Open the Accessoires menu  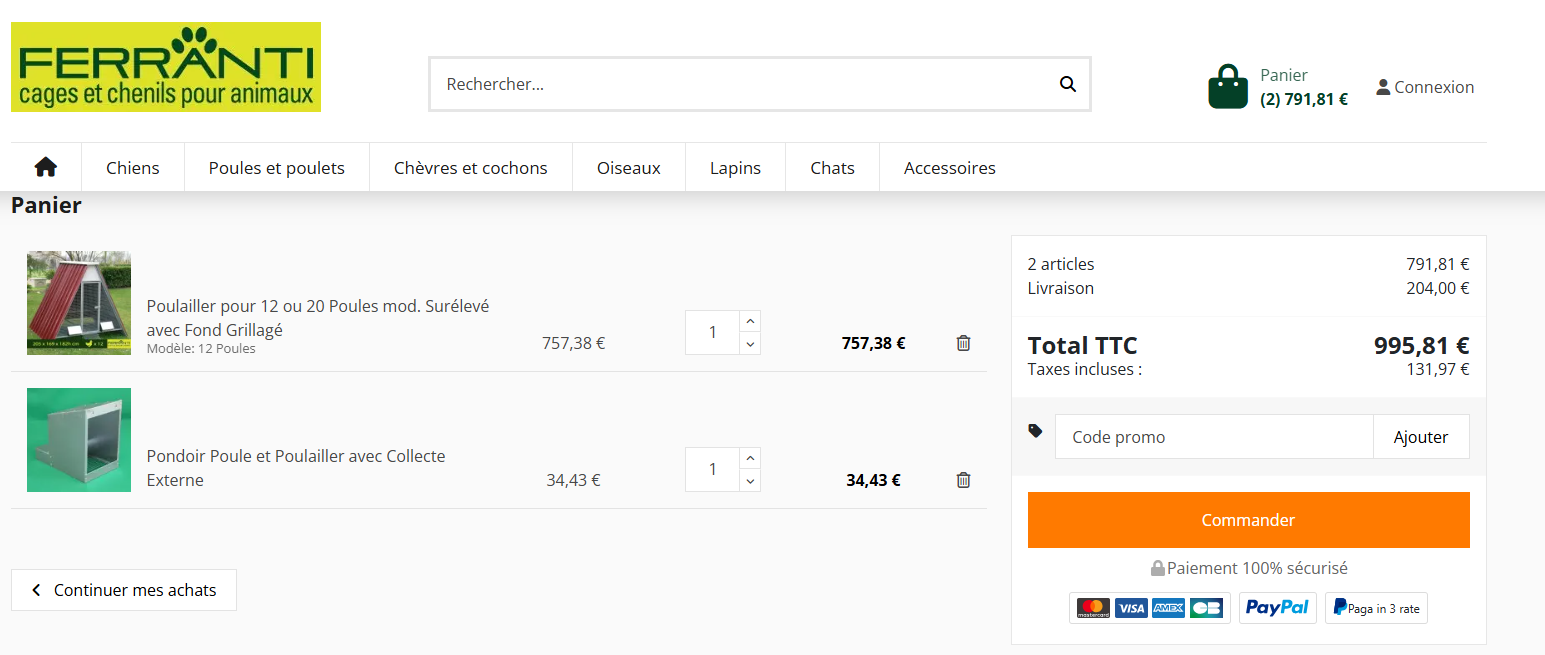[950, 167]
